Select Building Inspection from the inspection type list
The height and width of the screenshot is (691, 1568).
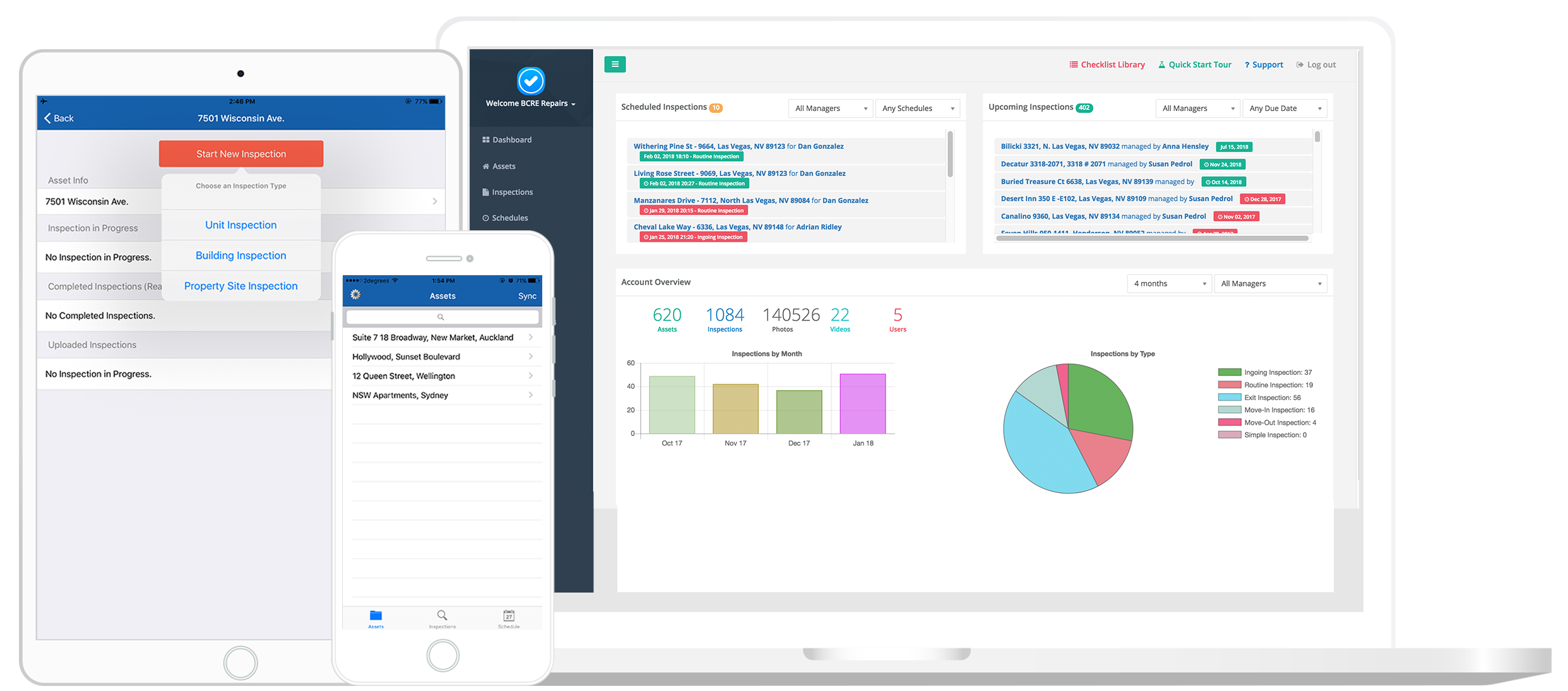(241, 255)
